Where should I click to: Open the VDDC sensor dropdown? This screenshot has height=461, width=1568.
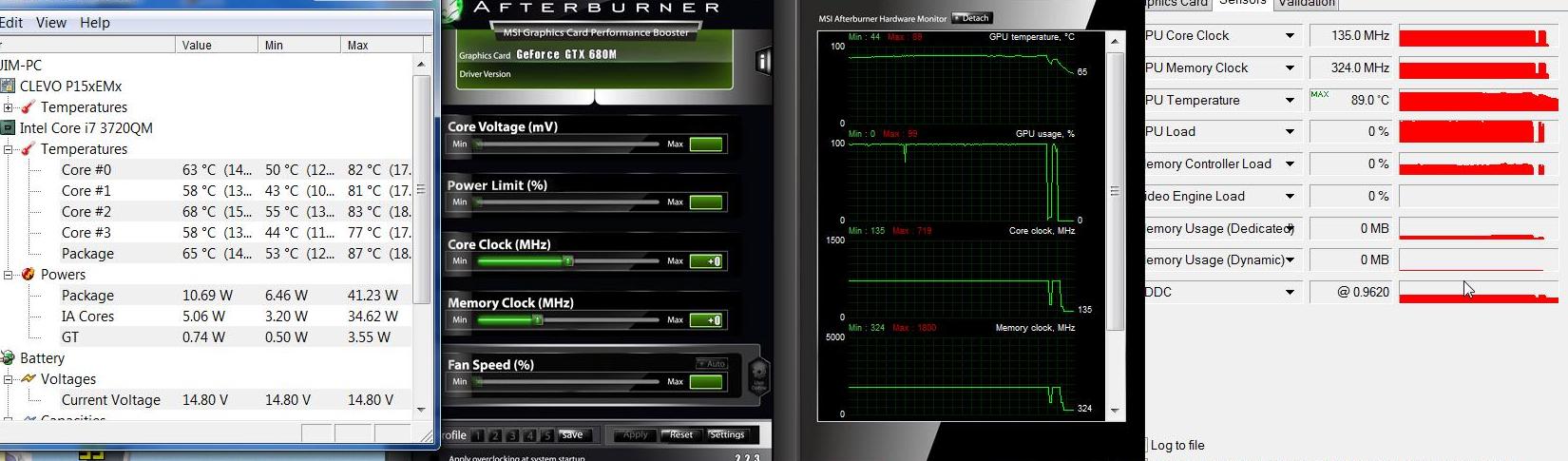1290,293
